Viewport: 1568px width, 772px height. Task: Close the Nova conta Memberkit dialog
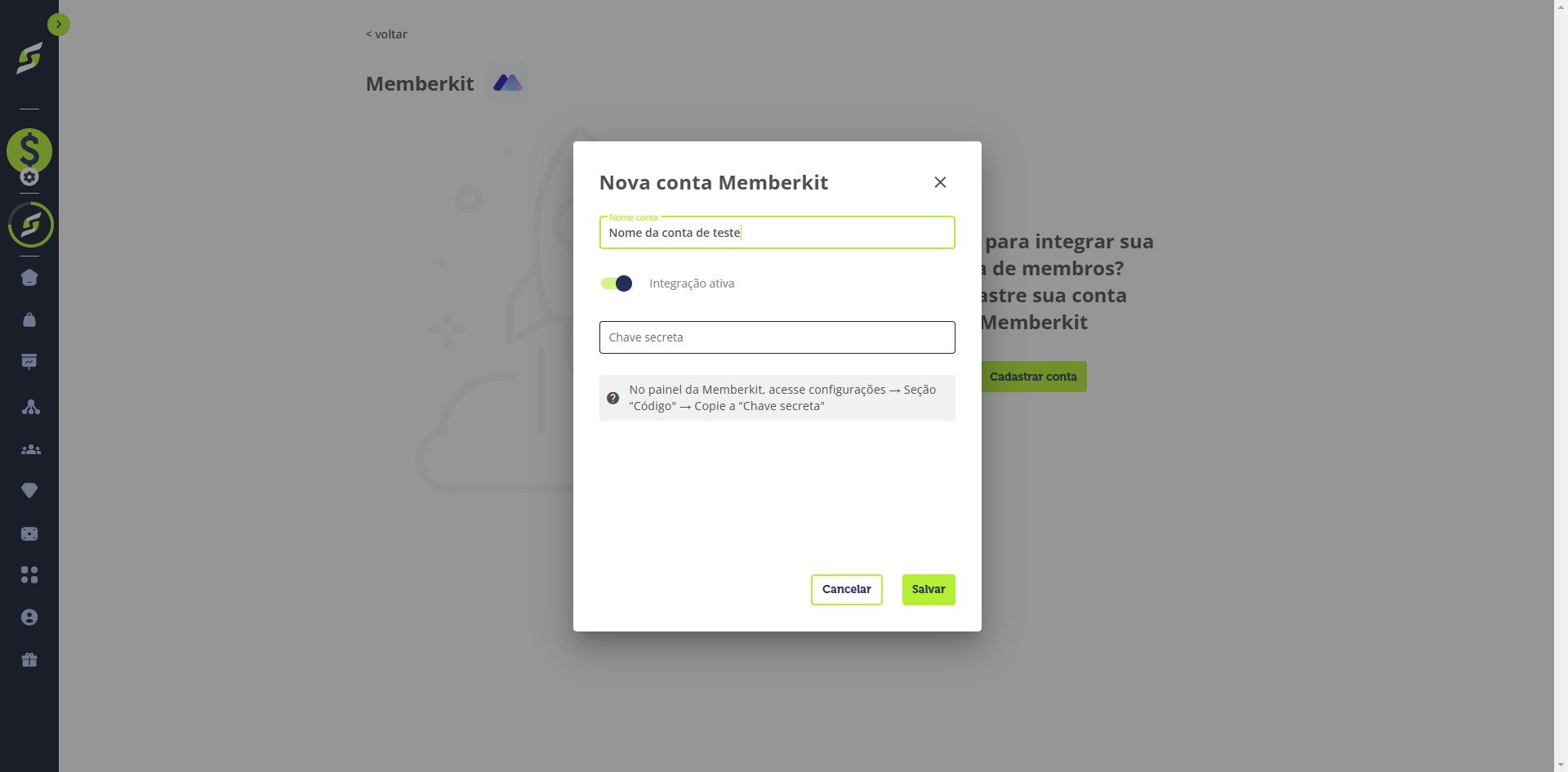[x=940, y=182]
